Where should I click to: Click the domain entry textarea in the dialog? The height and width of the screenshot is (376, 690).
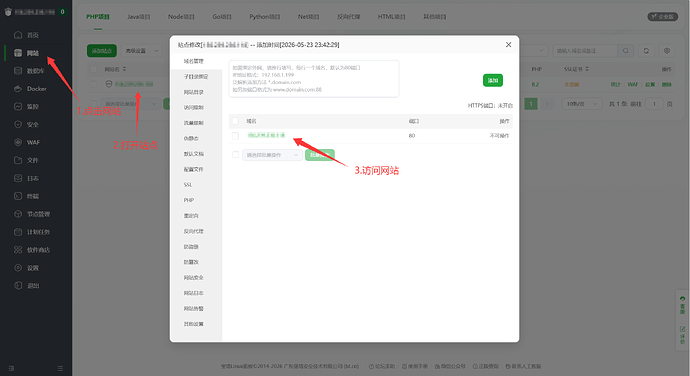pyautogui.click(x=314, y=78)
